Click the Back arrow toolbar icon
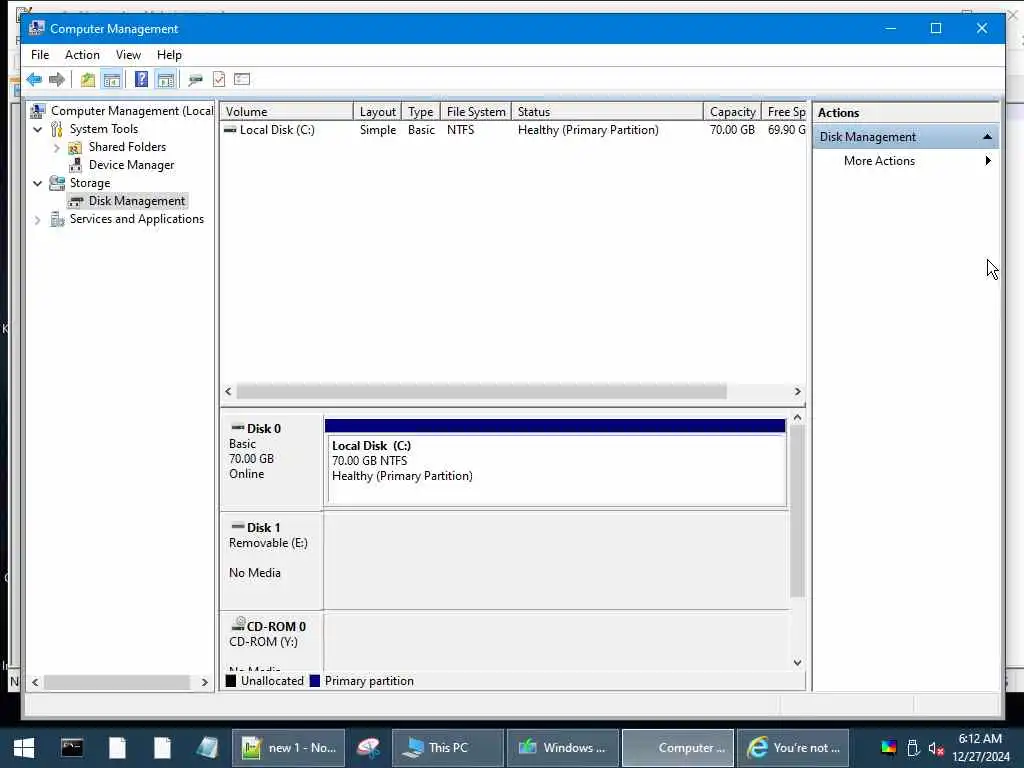 pyautogui.click(x=34, y=80)
